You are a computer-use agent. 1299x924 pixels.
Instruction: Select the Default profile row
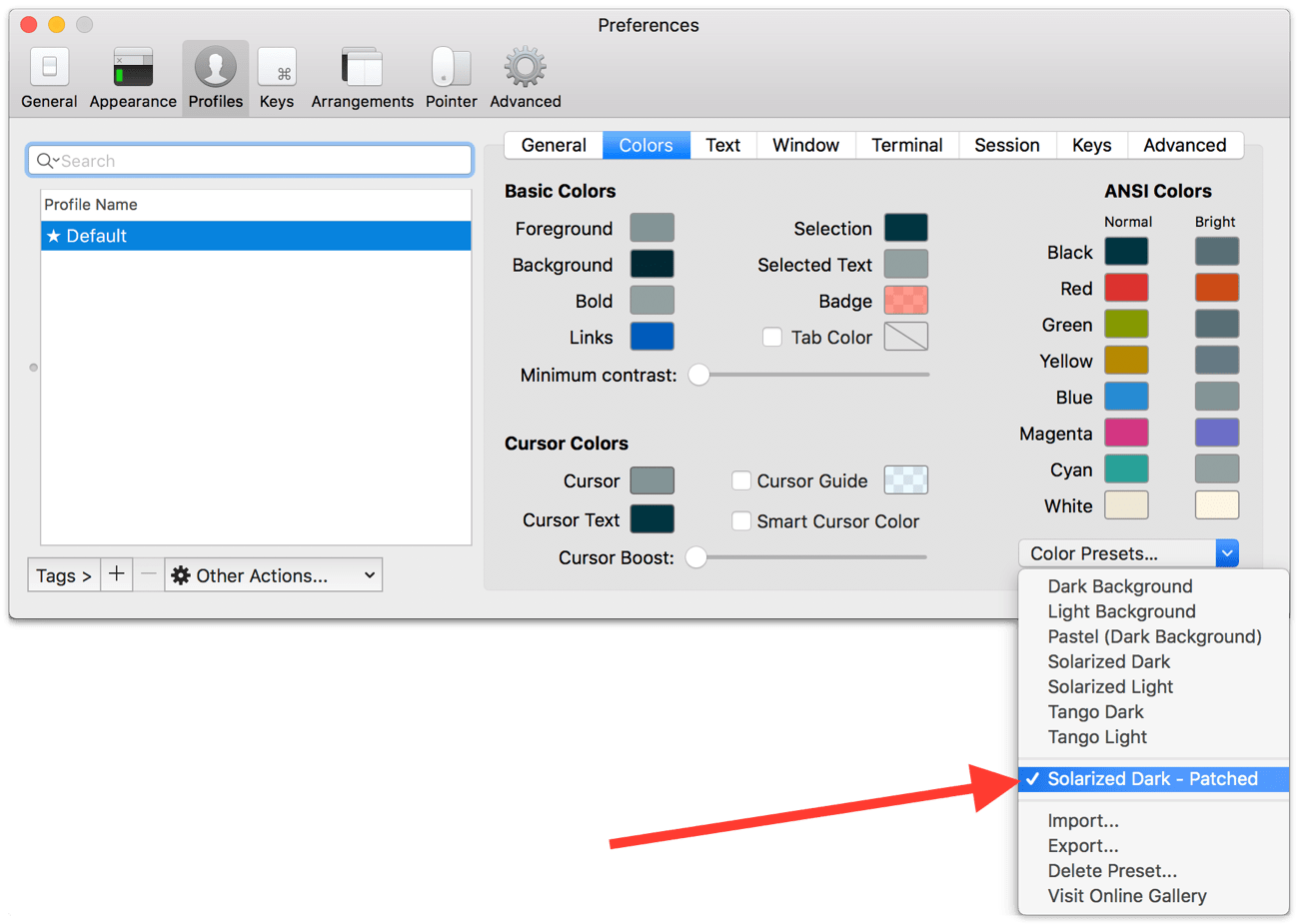coord(256,236)
